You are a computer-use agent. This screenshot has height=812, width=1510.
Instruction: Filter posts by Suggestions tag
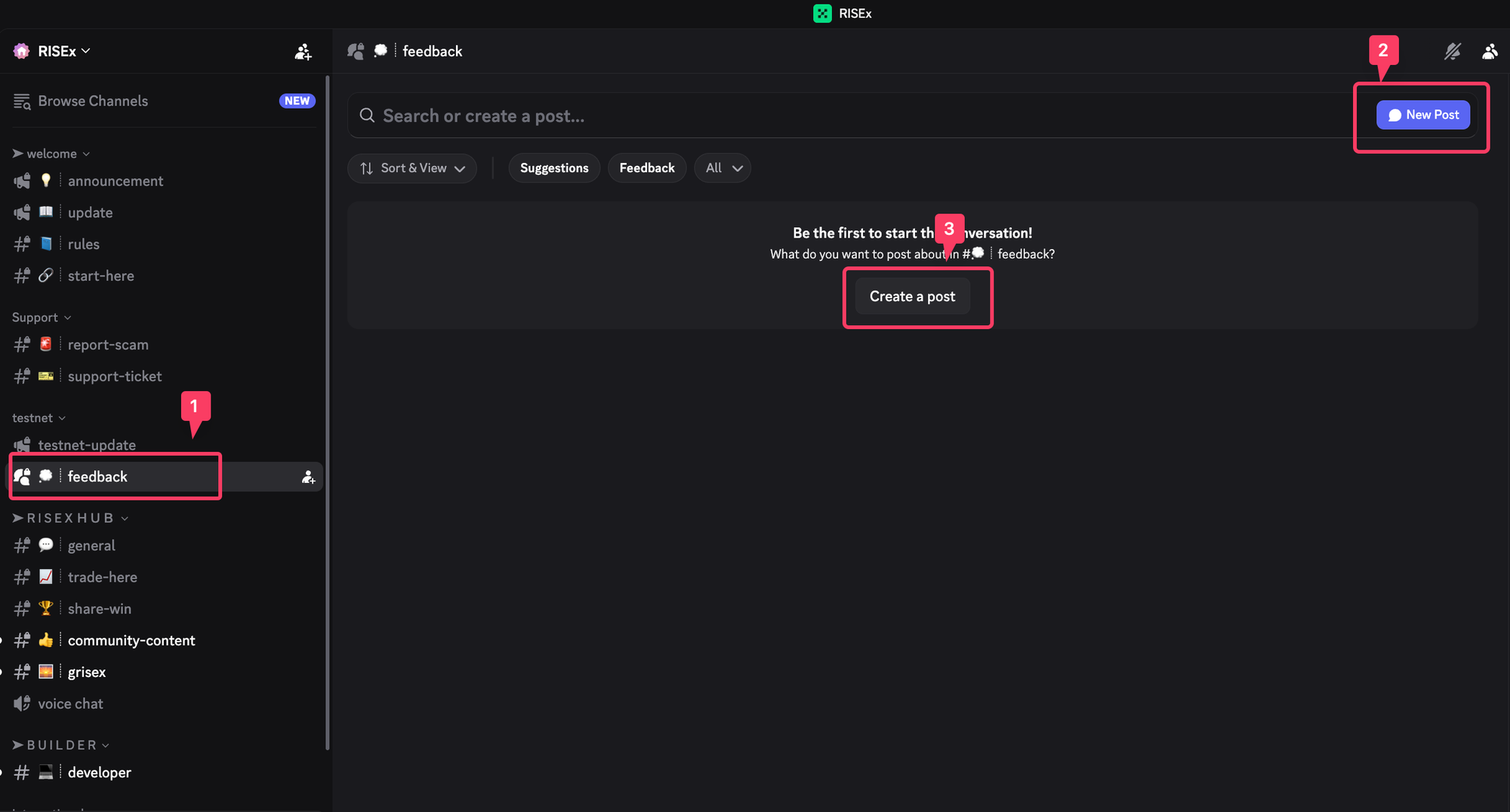coord(553,168)
